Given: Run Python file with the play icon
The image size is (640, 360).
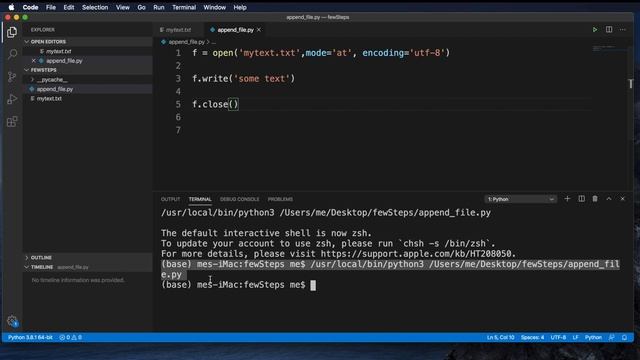Looking at the screenshot, I should pyautogui.click(x=595, y=29).
